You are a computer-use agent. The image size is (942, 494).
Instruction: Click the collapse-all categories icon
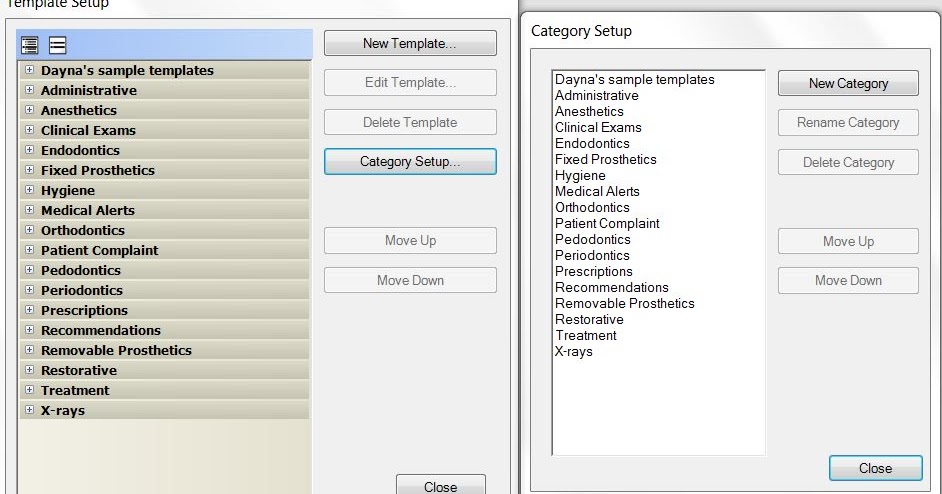58,45
